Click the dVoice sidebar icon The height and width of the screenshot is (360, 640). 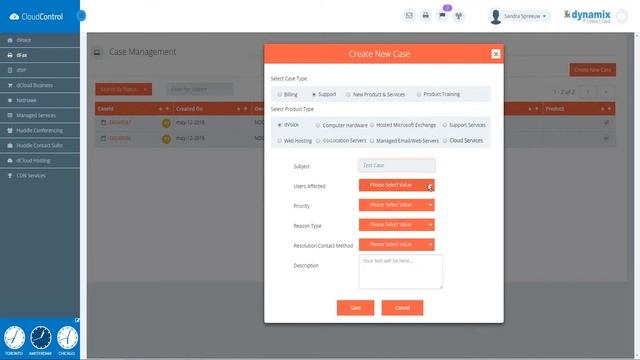pyautogui.click(x=10, y=40)
